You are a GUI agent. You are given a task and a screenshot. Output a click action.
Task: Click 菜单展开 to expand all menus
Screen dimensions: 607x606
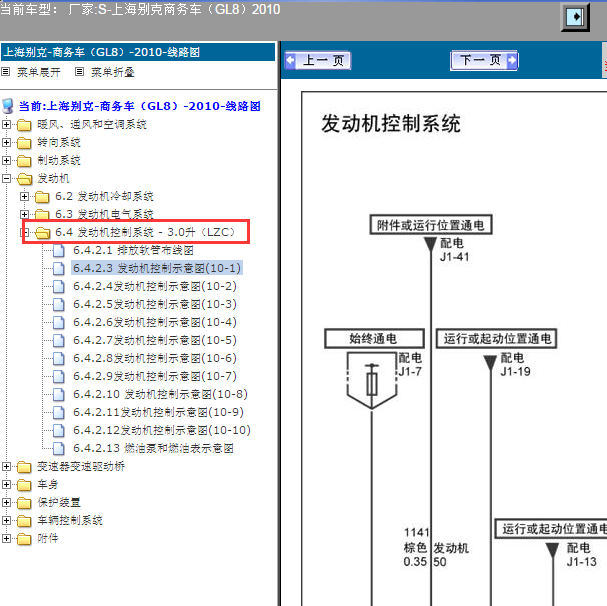pyautogui.click(x=39, y=72)
